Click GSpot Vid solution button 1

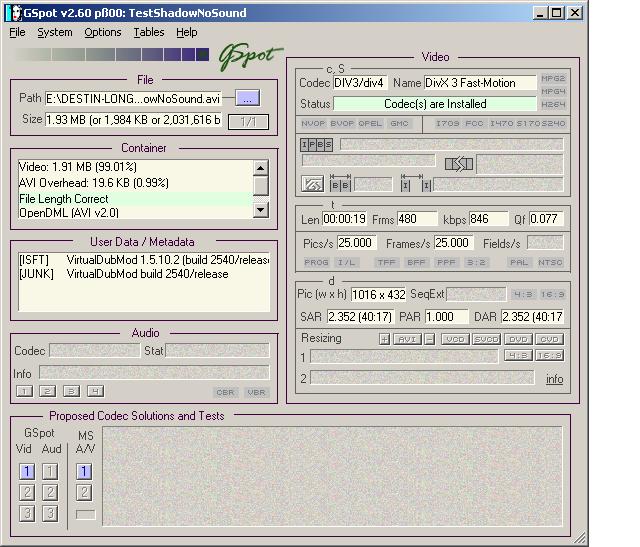(27, 471)
